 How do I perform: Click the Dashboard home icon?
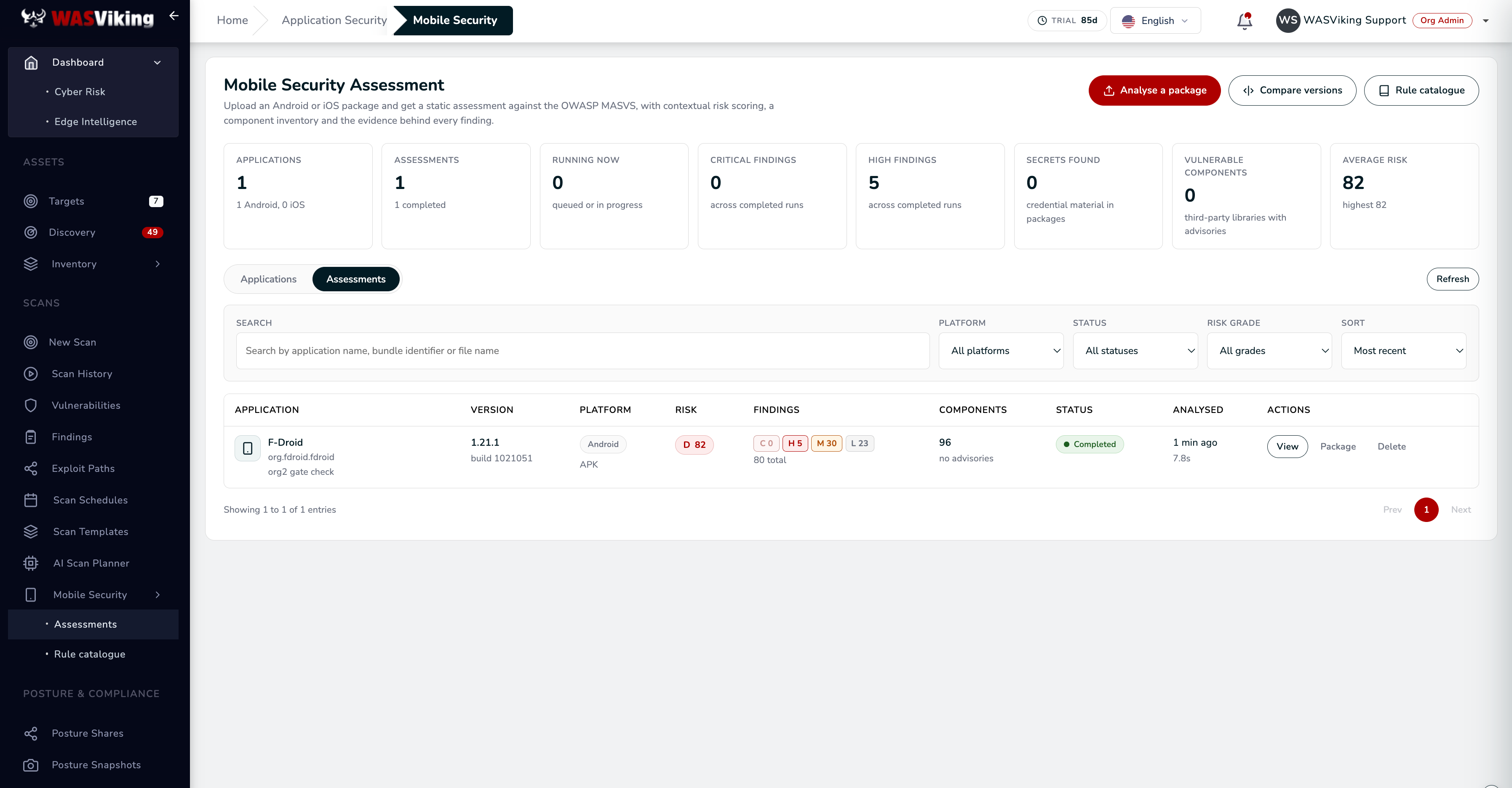tap(31, 62)
